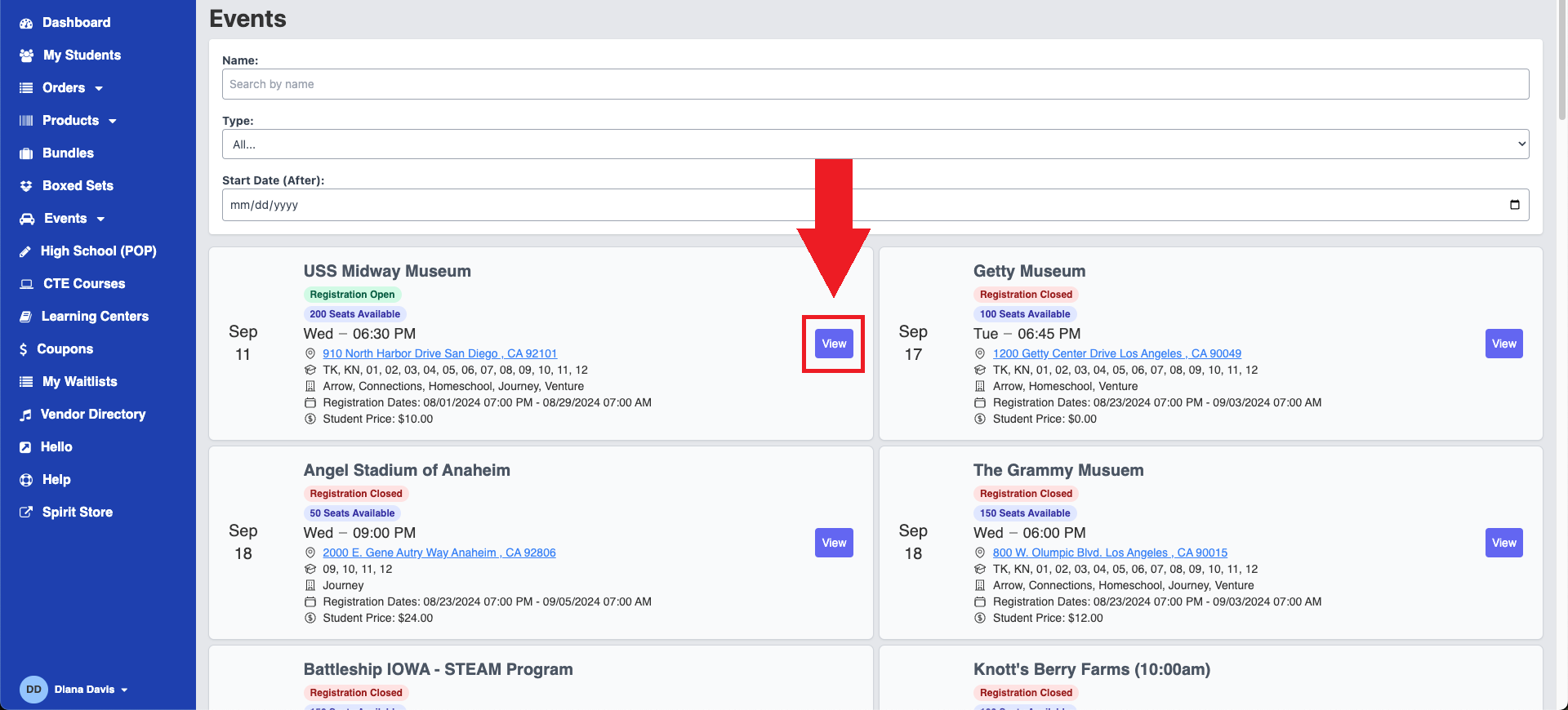Click the My Waitlists list icon
The width and height of the screenshot is (1568, 710).
(x=26, y=382)
